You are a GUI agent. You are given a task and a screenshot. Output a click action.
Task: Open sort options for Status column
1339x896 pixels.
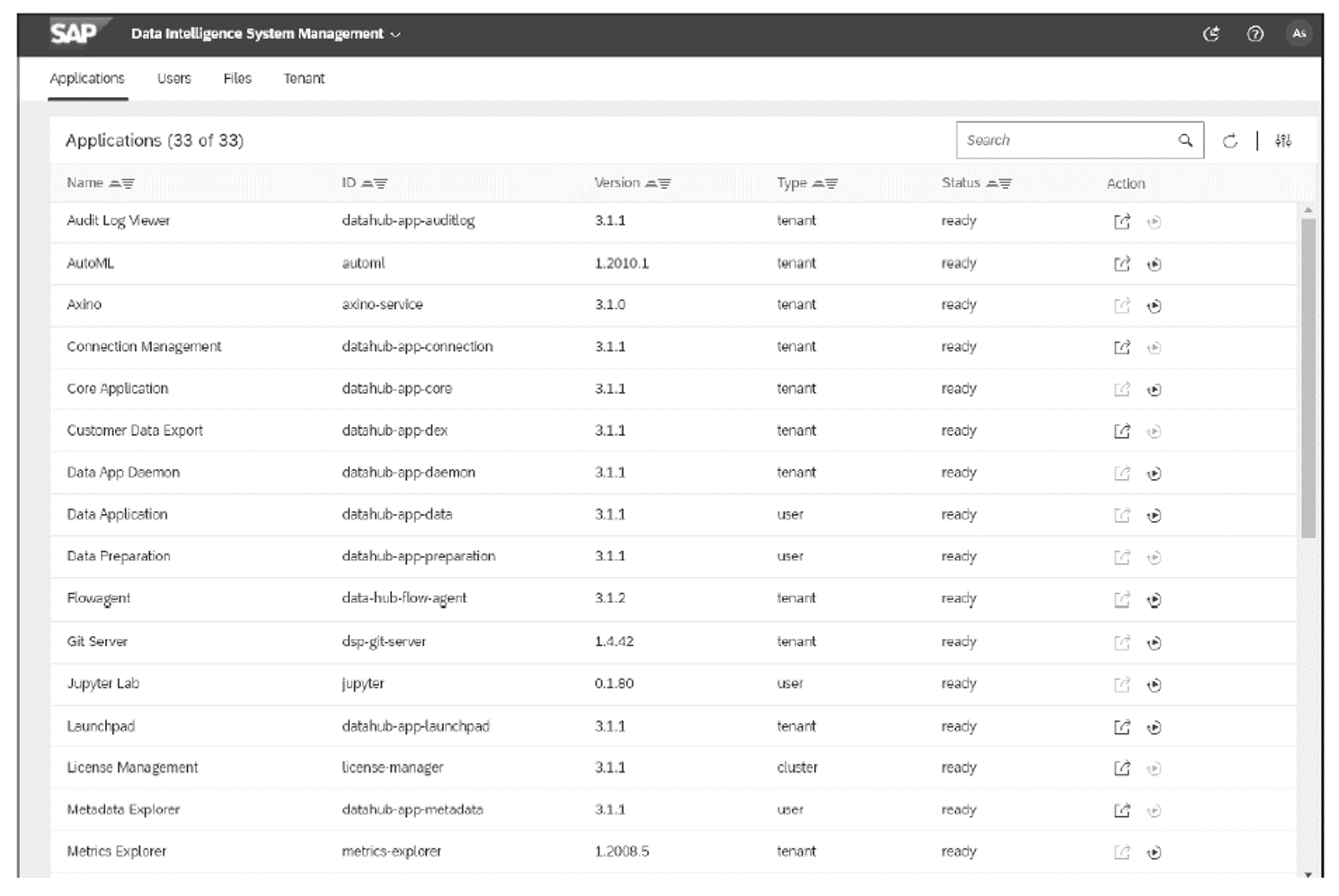[x=998, y=183]
